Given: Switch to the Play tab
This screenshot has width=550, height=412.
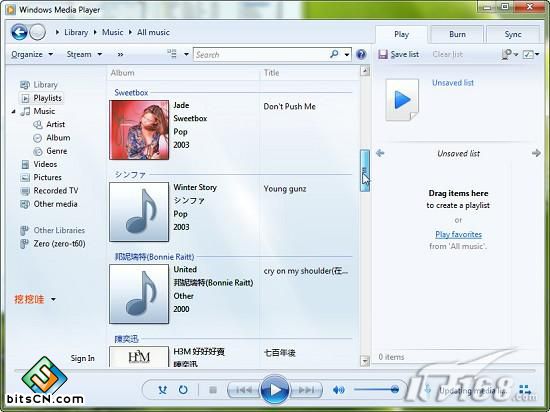Looking at the screenshot, I should [401, 34].
